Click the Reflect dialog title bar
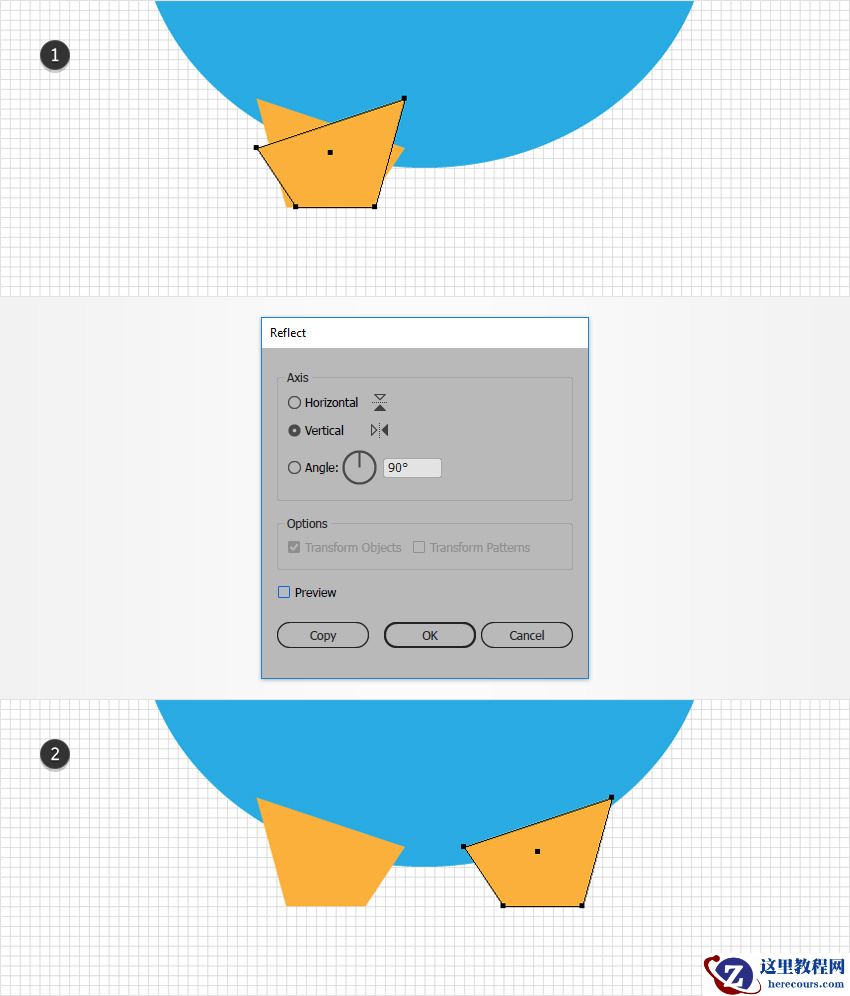850x996 pixels. pyautogui.click(x=425, y=333)
